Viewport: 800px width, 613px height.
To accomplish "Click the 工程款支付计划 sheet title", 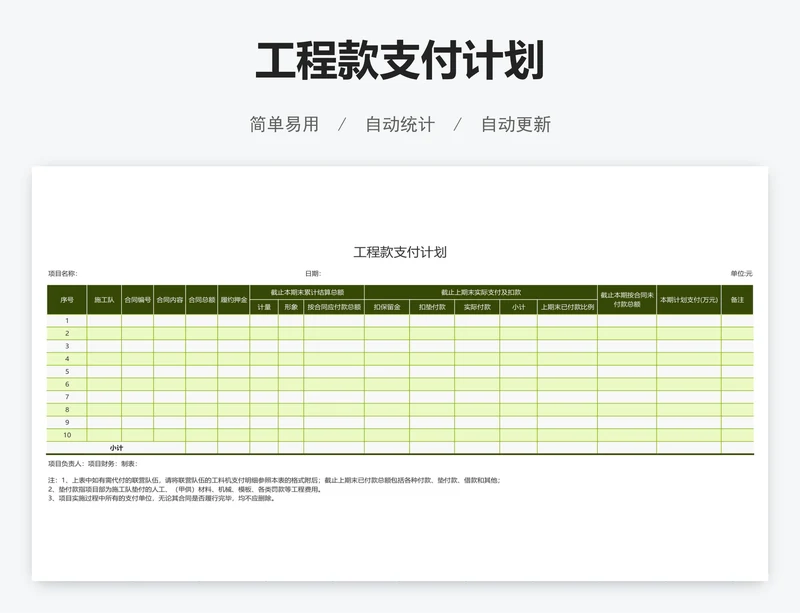I will click(x=400, y=252).
